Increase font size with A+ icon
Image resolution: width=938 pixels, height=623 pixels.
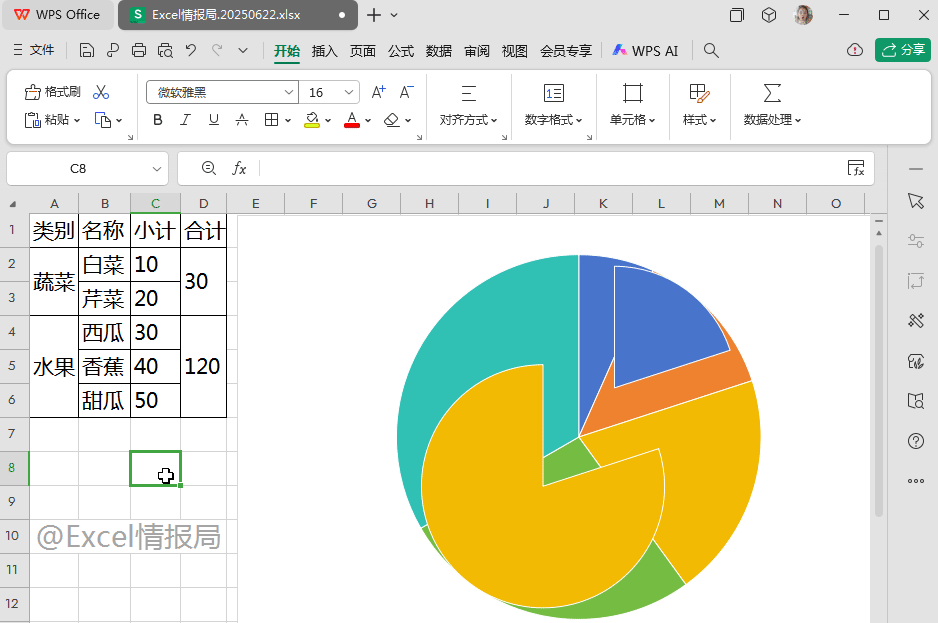379,92
